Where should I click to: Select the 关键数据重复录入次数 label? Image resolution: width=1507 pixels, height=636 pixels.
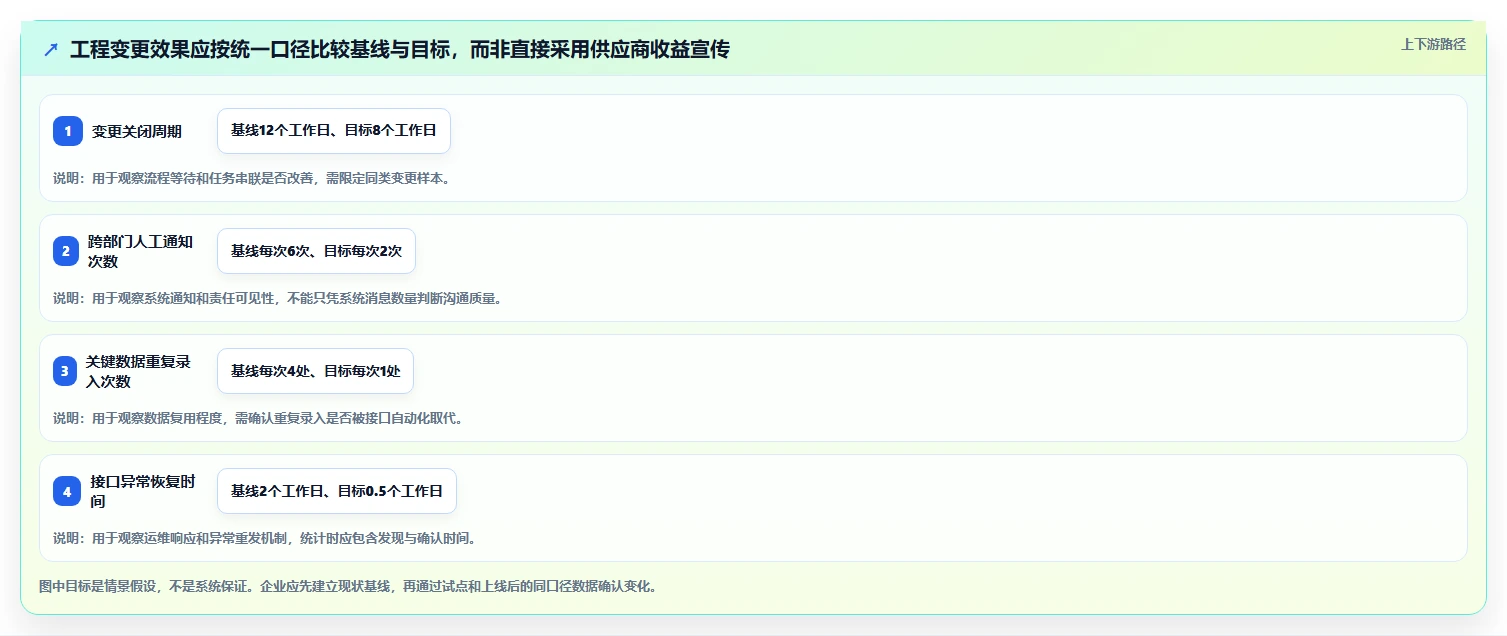click(139, 371)
